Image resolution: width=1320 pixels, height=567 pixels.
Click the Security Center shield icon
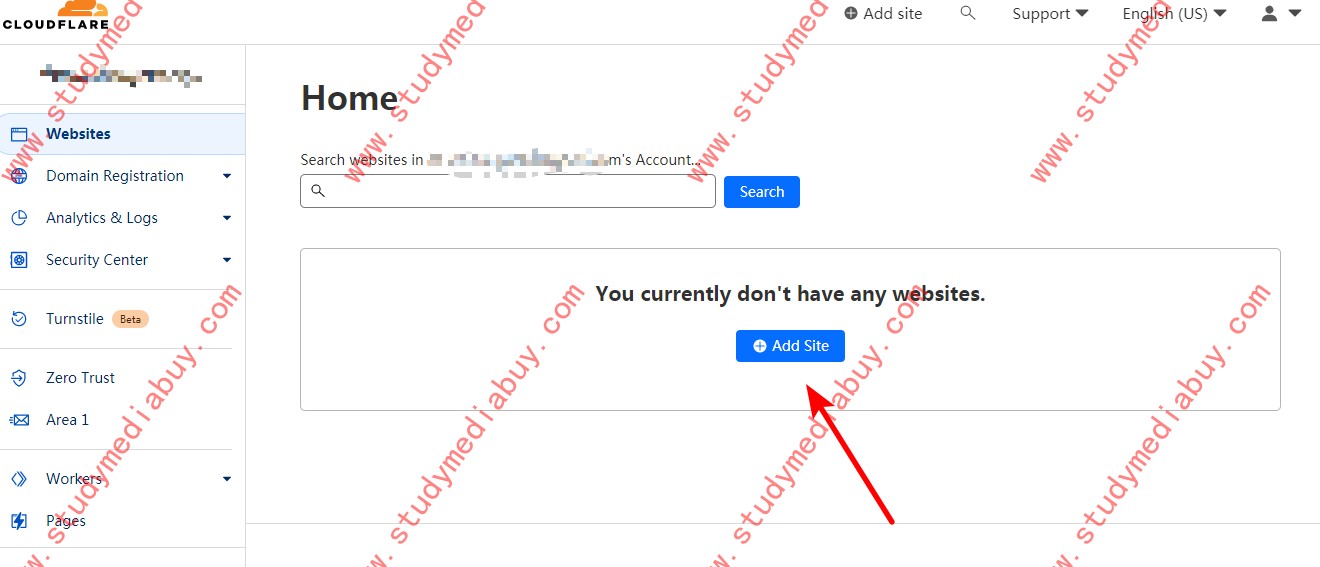(x=18, y=260)
